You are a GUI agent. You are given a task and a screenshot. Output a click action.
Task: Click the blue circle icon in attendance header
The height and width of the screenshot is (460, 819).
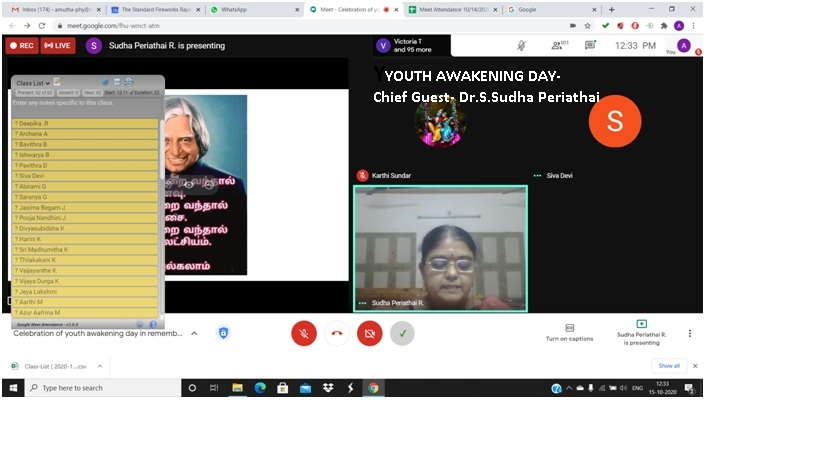pyautogui.click(x=105, y=82)
